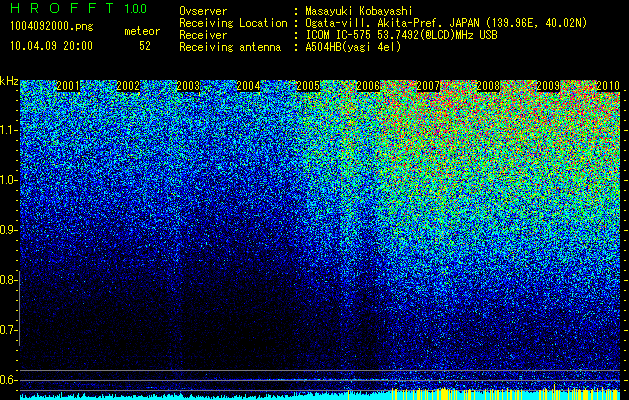The image size is (629, 400).
Task: Click the 0.6 frequency axis label
Action: tap(9, 380)
